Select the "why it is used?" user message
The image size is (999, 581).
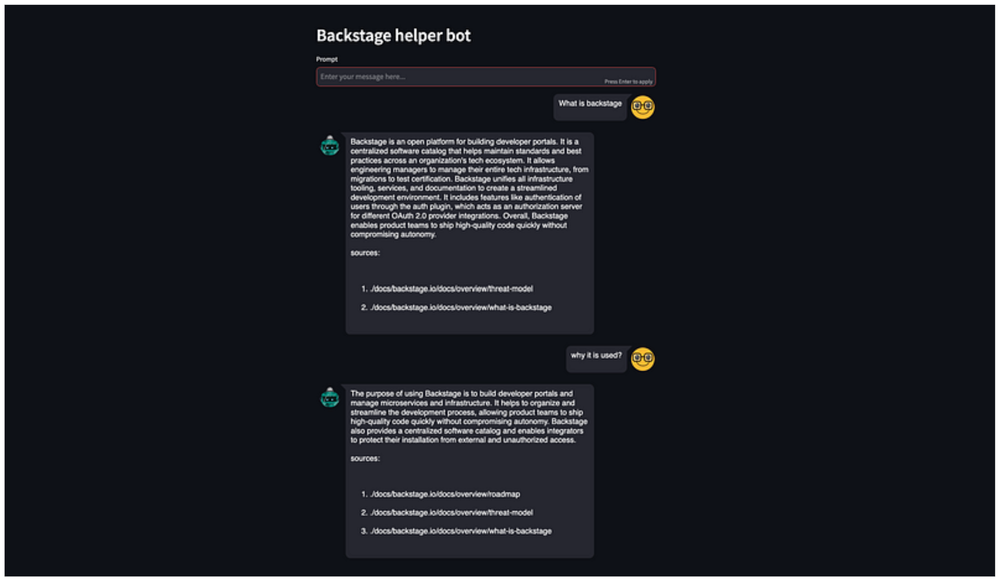tap(596, 356)
